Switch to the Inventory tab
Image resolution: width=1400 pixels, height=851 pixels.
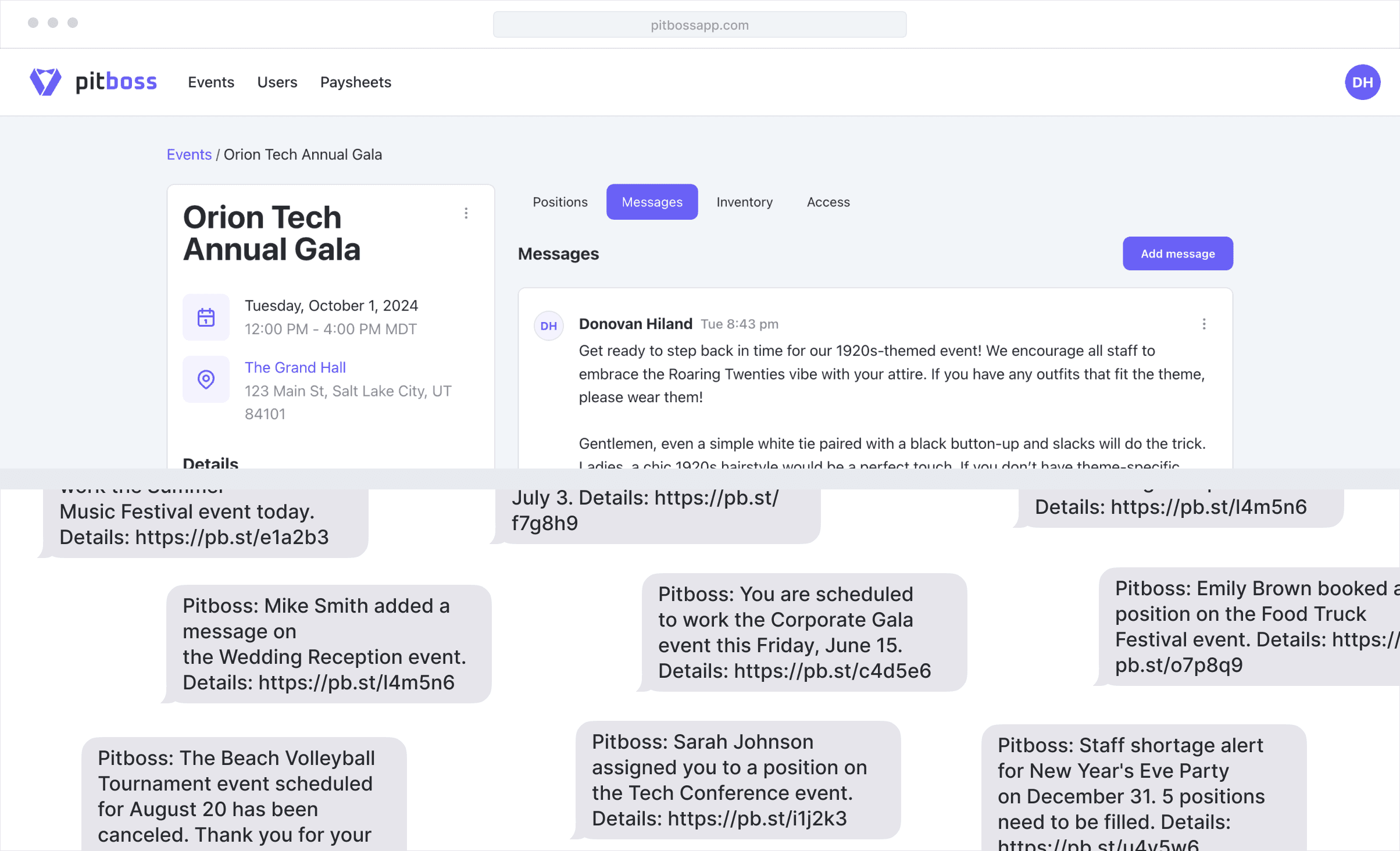pyautogui.click(x=744, y=202)
